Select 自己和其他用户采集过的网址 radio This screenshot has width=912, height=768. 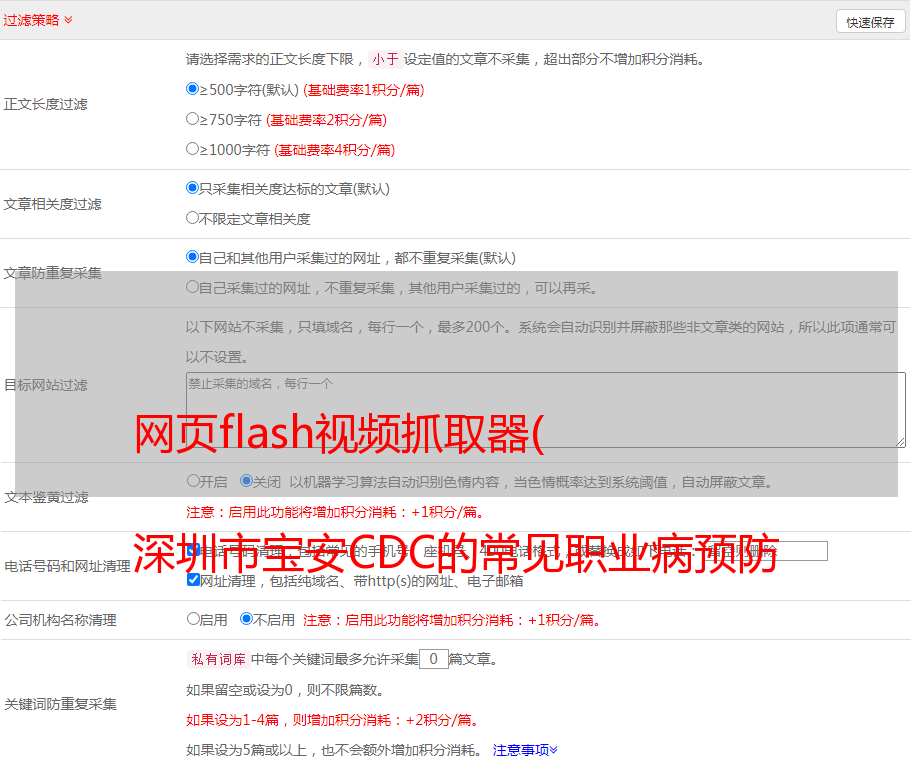[192, 257]
